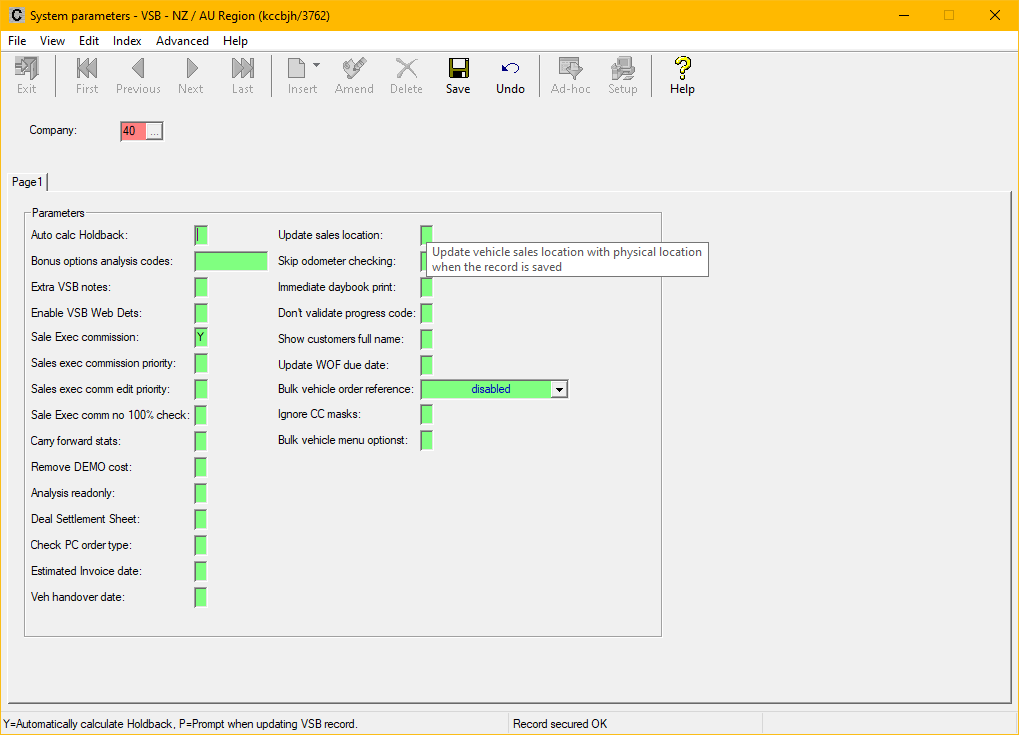The height and width of the screenshot is (735, 1019).
Task: Minimize the System parameters window
Action: [903, 15]
